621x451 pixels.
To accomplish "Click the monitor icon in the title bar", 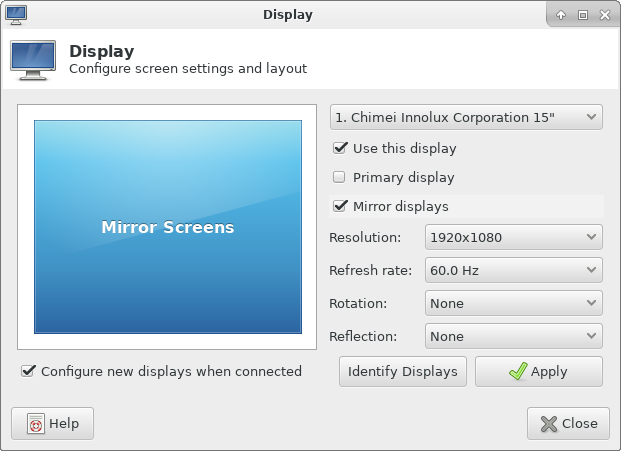I will 16,14.
